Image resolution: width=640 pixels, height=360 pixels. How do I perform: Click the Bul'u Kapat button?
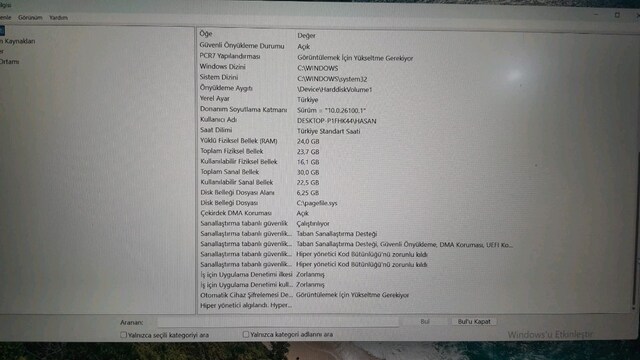point(474,321)
